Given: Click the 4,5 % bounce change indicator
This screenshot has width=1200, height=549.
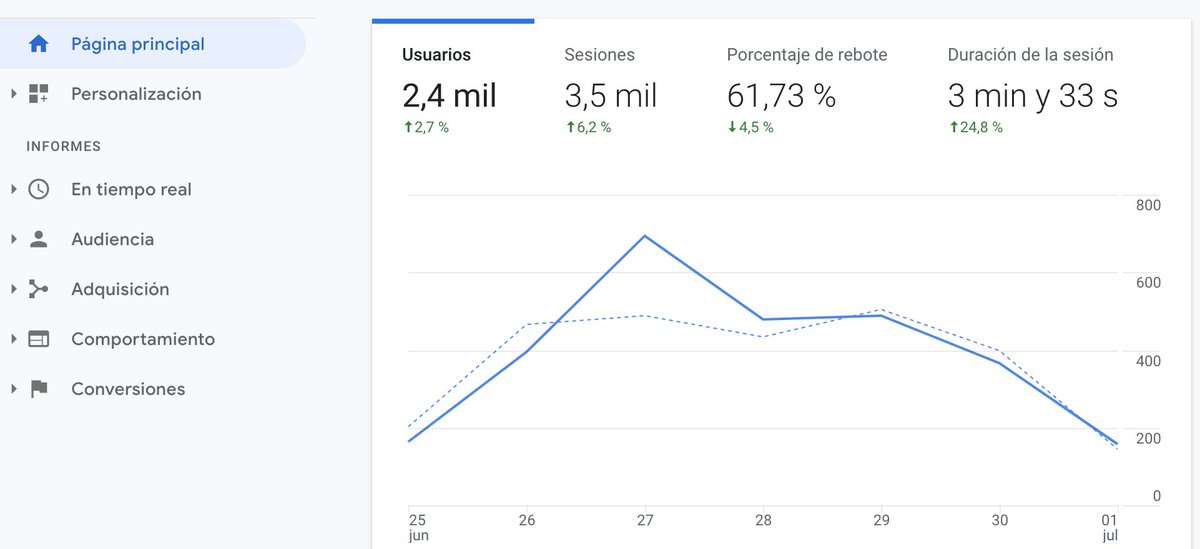Looking at the screenshot, I should [750, 127].
